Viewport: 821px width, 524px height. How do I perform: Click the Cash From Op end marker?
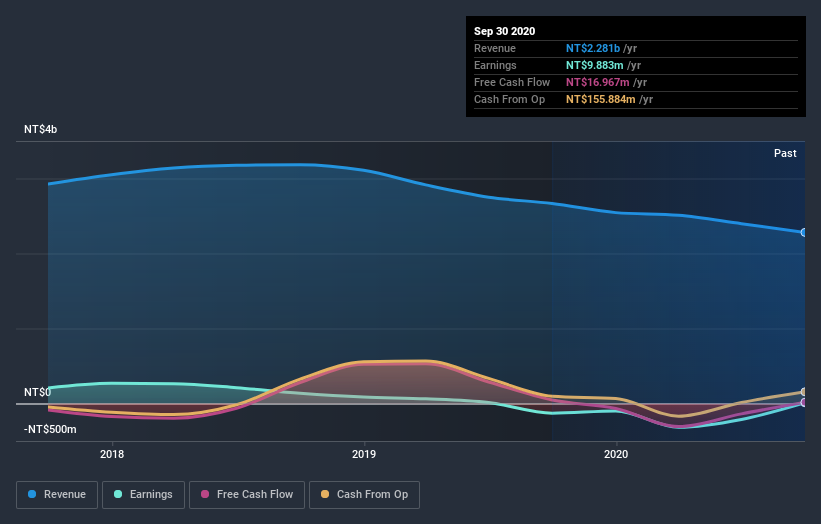coord(804,392)
